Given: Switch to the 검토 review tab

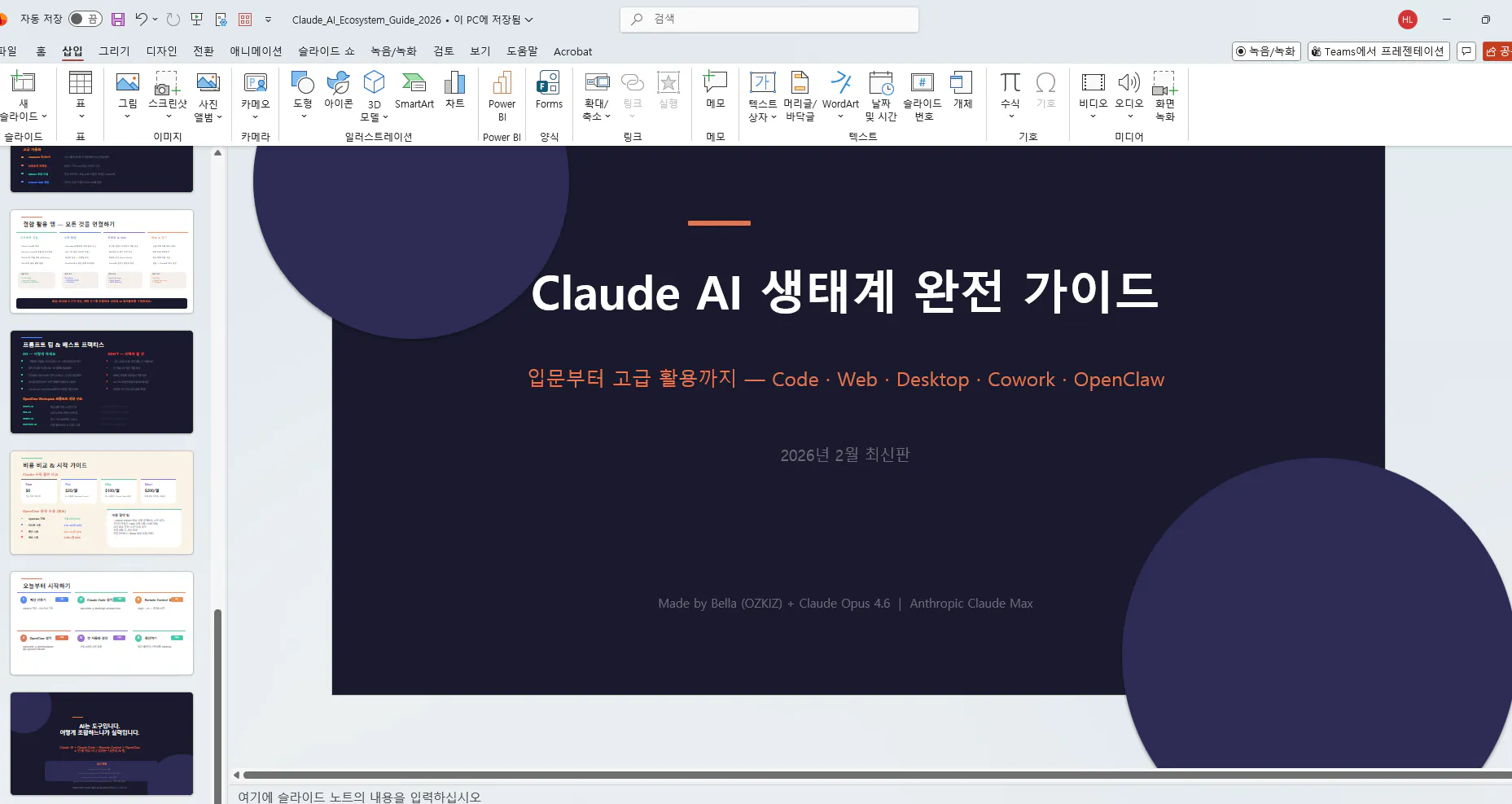Looking at the screenshot, I should point(444,51).
